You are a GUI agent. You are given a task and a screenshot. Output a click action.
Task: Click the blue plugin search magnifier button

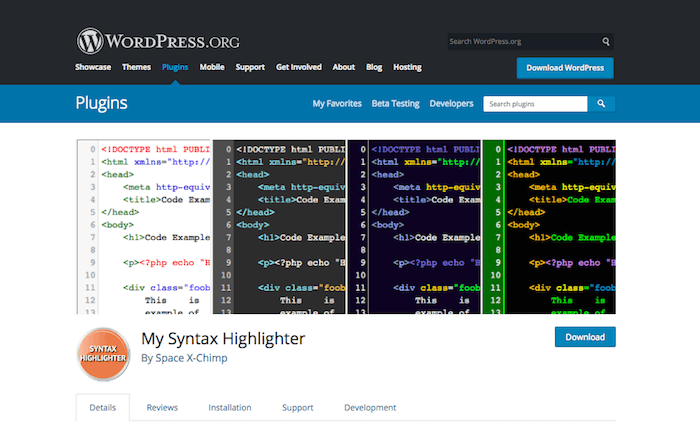[601, 104]
